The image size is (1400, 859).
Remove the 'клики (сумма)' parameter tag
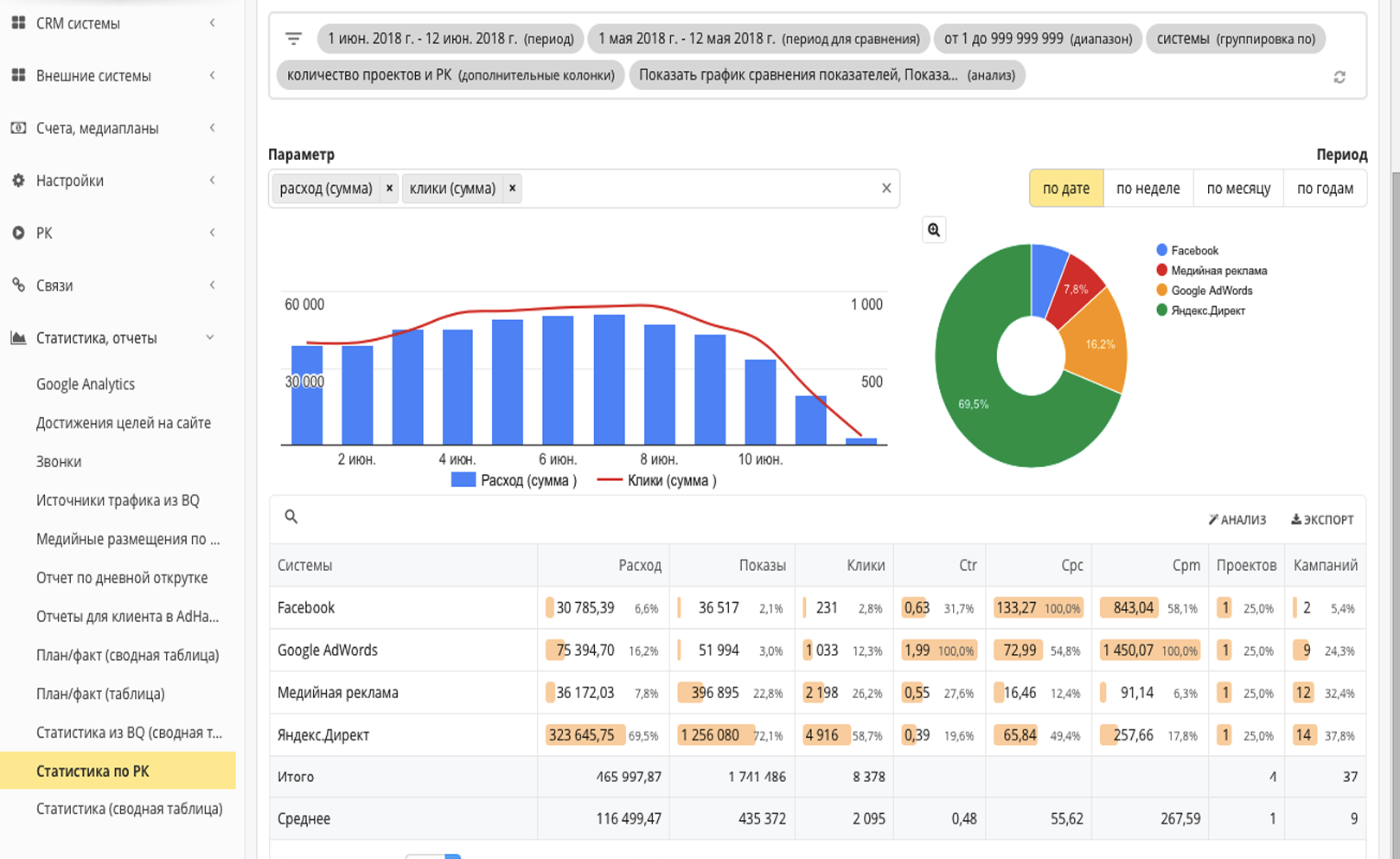click(512, 189)
